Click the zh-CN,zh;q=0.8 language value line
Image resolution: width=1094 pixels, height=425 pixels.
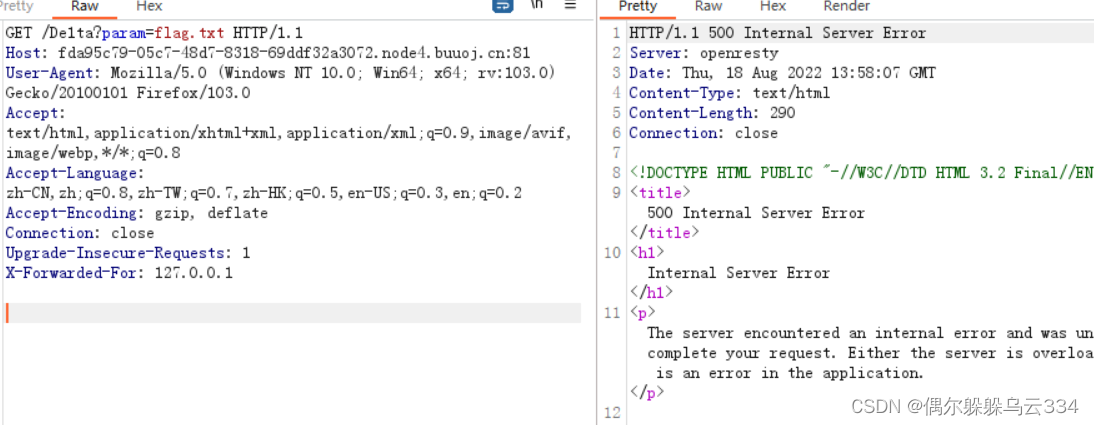tap(263, 193)
